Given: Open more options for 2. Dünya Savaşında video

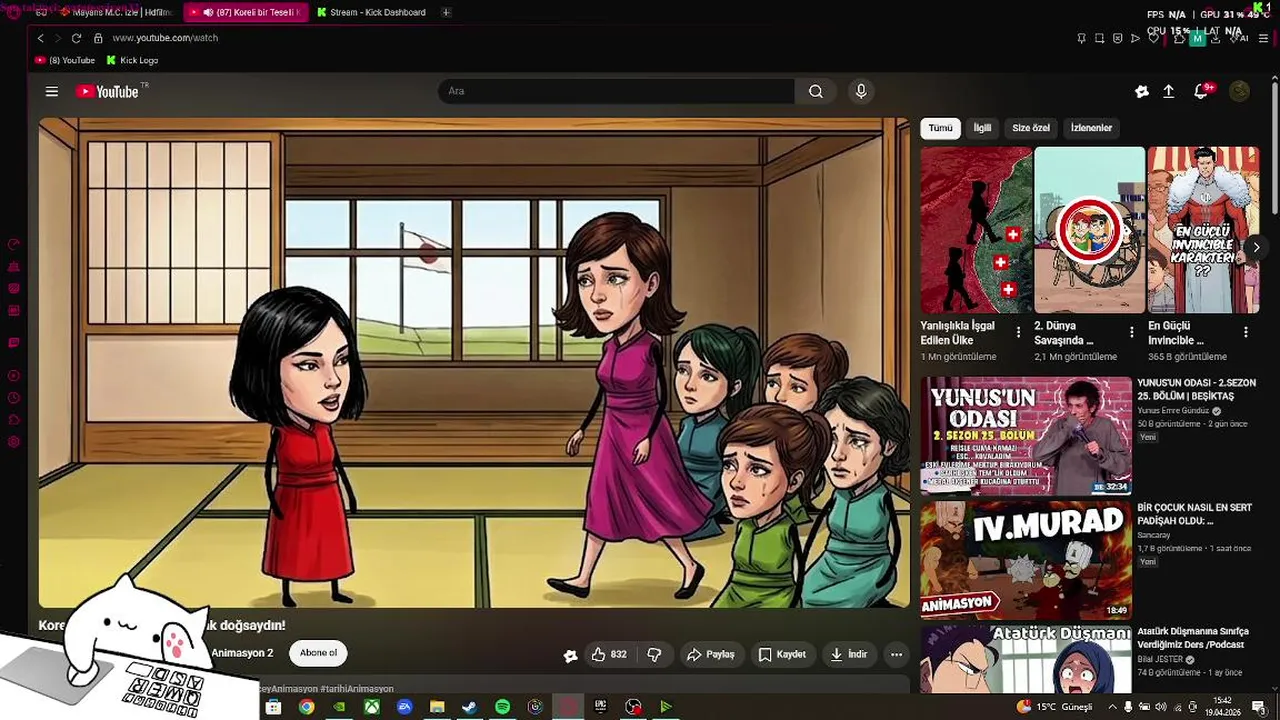Looking at the screenshot, I should click(1132, 332).
